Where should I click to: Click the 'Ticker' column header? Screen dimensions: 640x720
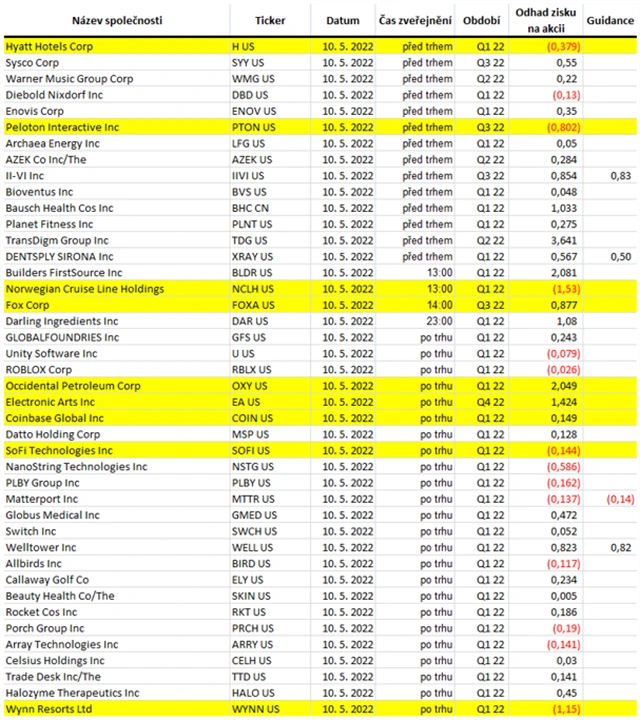click(270, 21)
